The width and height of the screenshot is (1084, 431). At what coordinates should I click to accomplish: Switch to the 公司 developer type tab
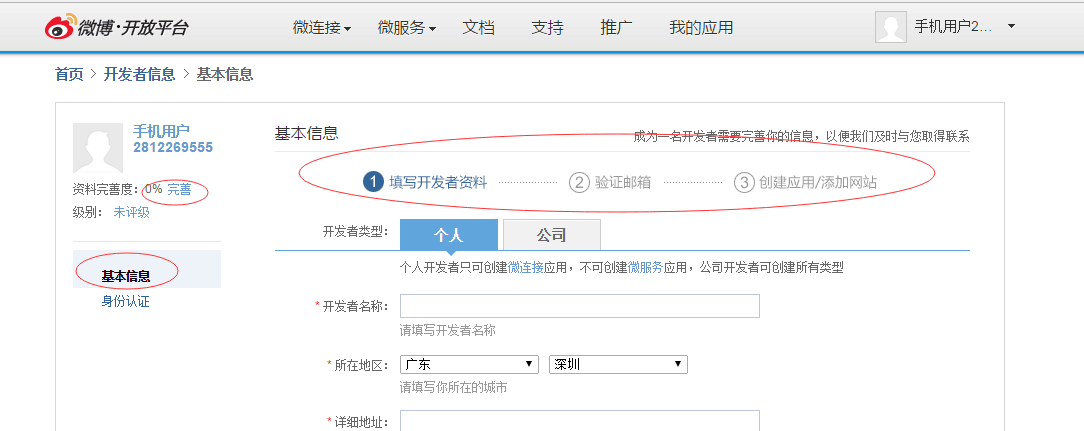pyautogui.click(x=552, y=235)
